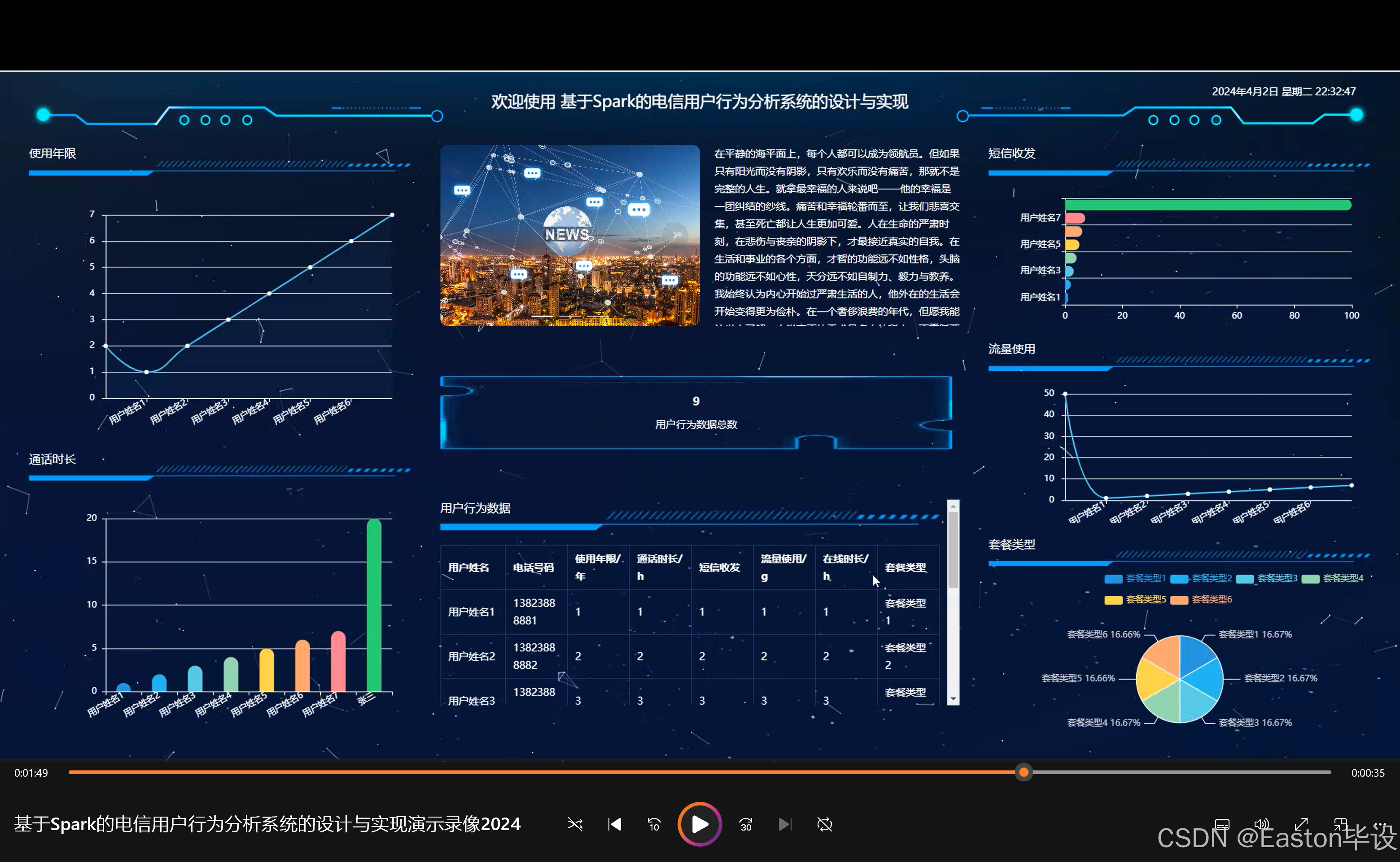
Task: Click the 通话时长 panel title
Action: click(x=52, y=459)
